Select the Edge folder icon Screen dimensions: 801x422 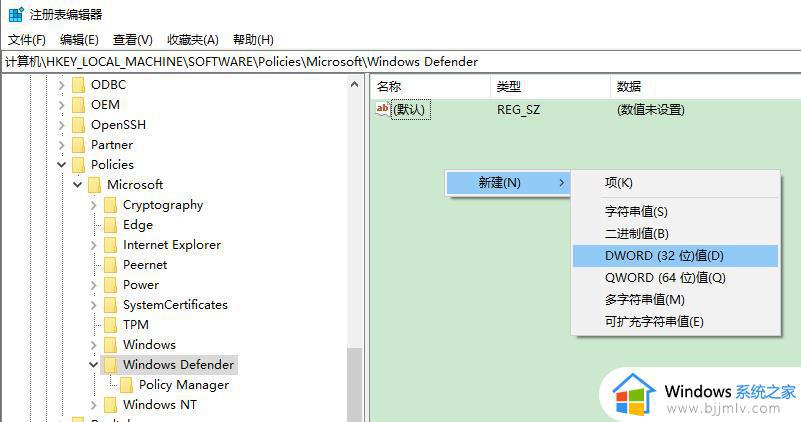[x=110, y=225]
